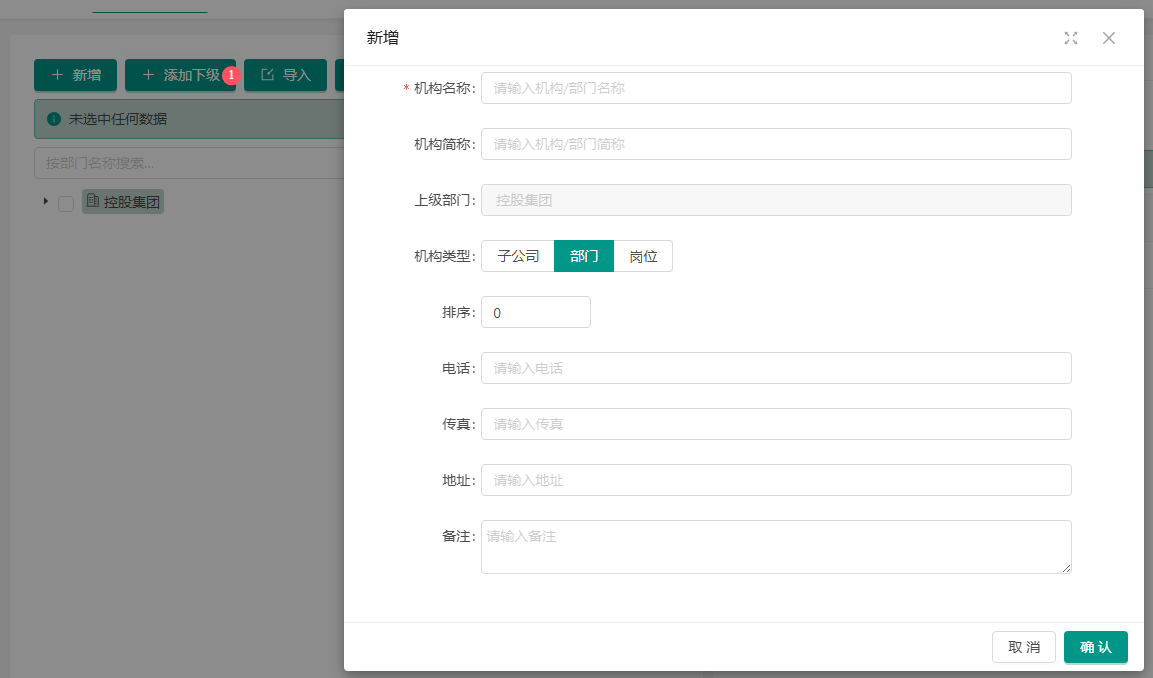Focus the 电话 input field
1153x678 pixels.
[x=776, y=368]
